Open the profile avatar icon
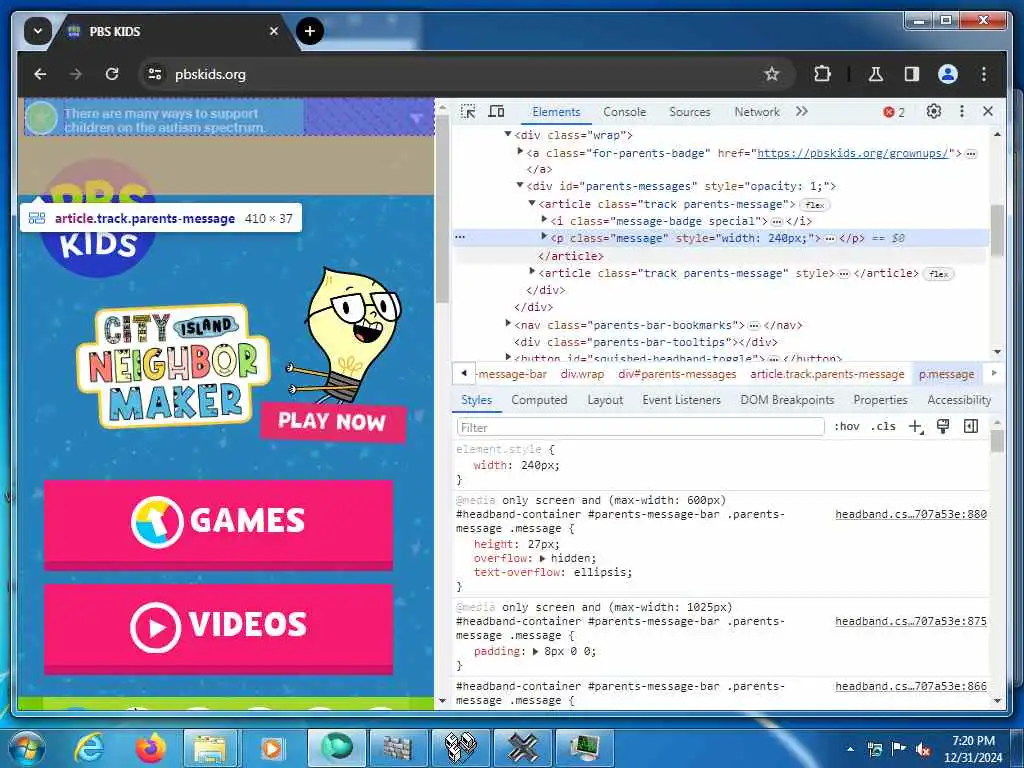 click(948, 74)
